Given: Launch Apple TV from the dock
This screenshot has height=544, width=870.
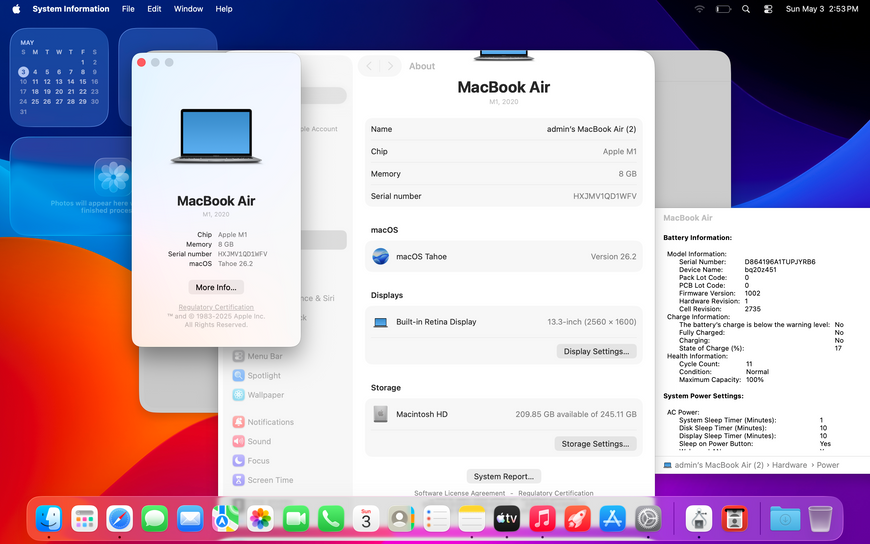Looking at the screenshot, I should [507, 519].
